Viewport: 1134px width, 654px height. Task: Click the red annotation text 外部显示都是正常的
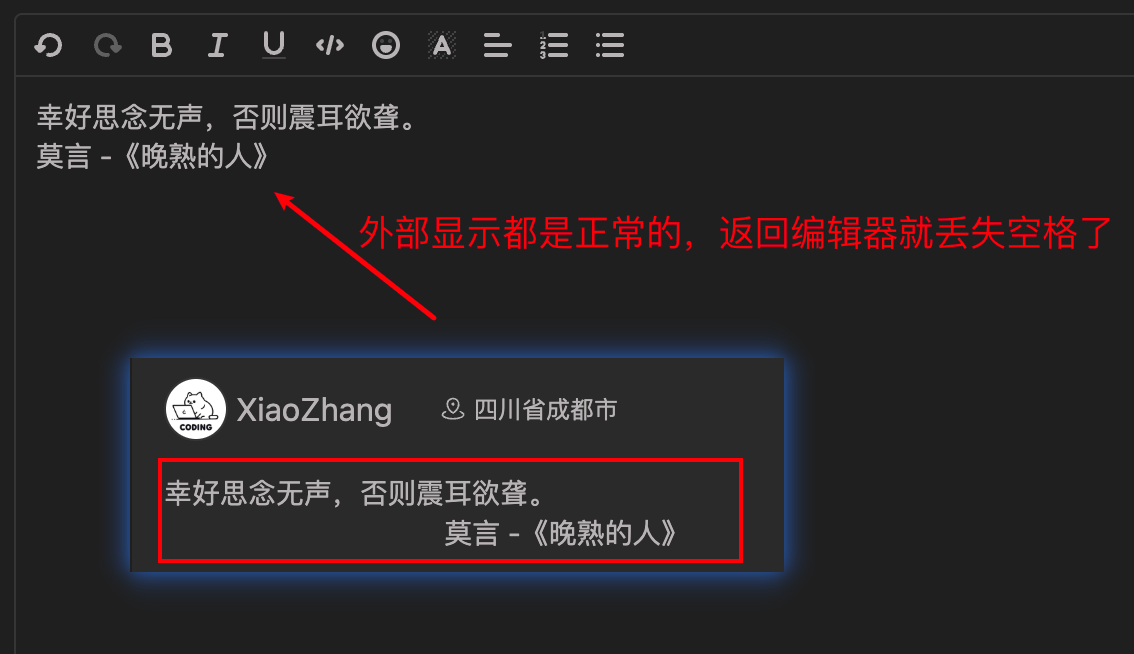[521, 233]
